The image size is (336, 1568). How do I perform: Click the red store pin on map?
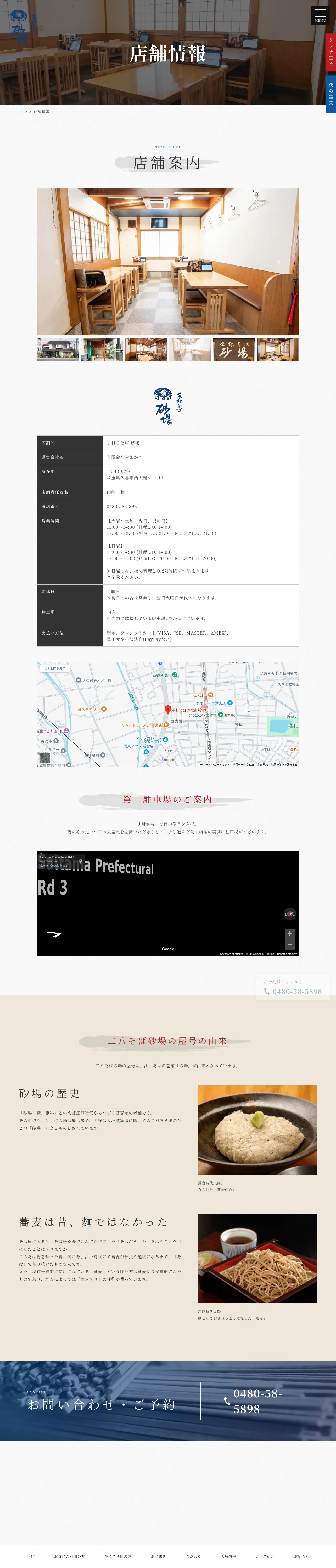tap(168, 710)
